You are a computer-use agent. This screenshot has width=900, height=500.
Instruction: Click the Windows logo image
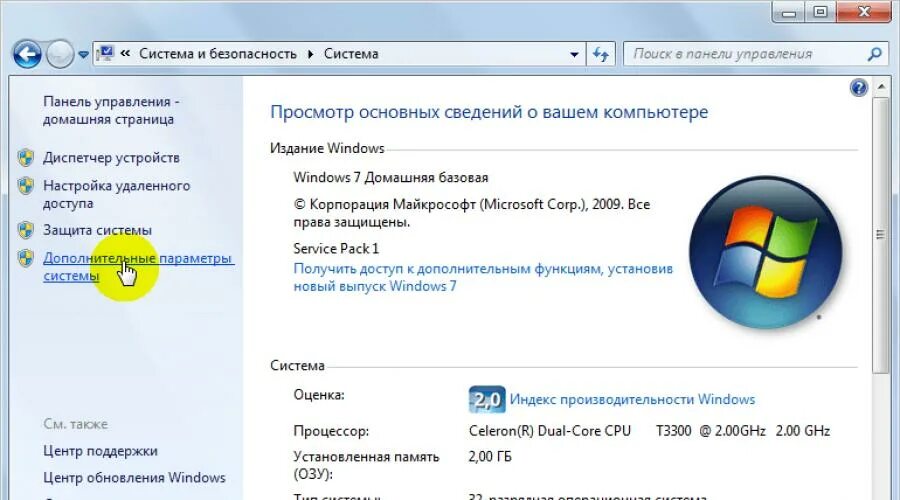(765, 253)
